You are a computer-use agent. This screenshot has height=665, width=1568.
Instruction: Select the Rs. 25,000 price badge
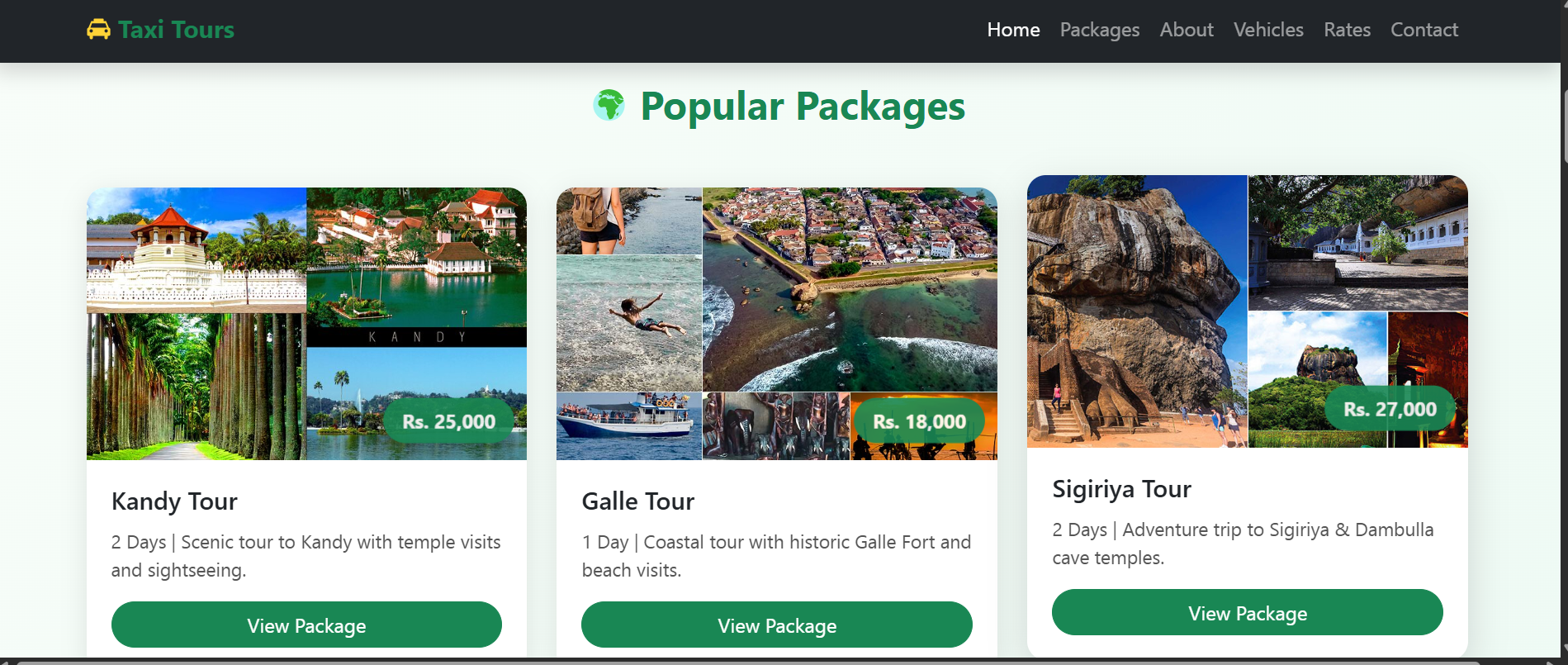click(448, 420)
